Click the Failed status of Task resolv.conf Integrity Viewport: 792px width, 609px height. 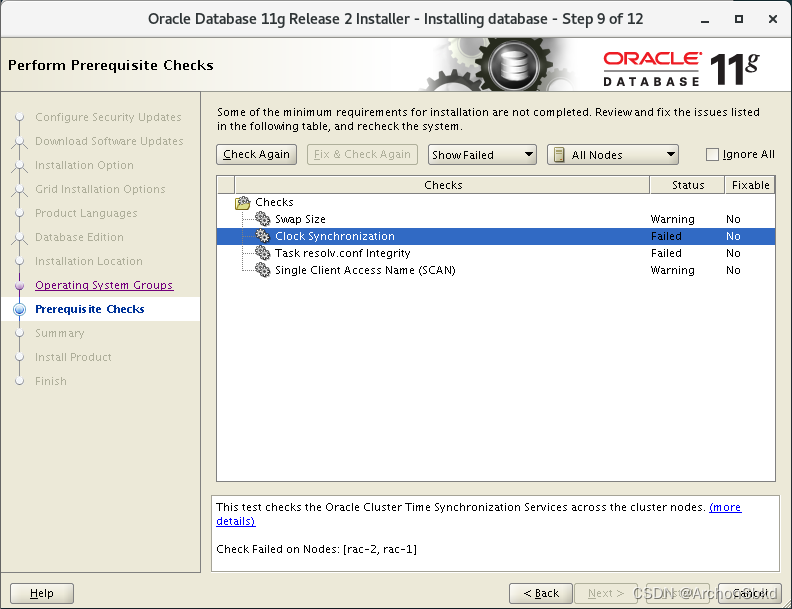click(x=666, y=253)
